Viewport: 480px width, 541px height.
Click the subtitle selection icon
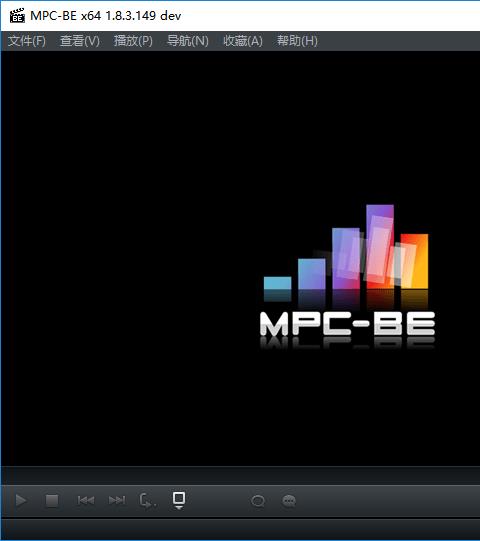coord(289,501)
